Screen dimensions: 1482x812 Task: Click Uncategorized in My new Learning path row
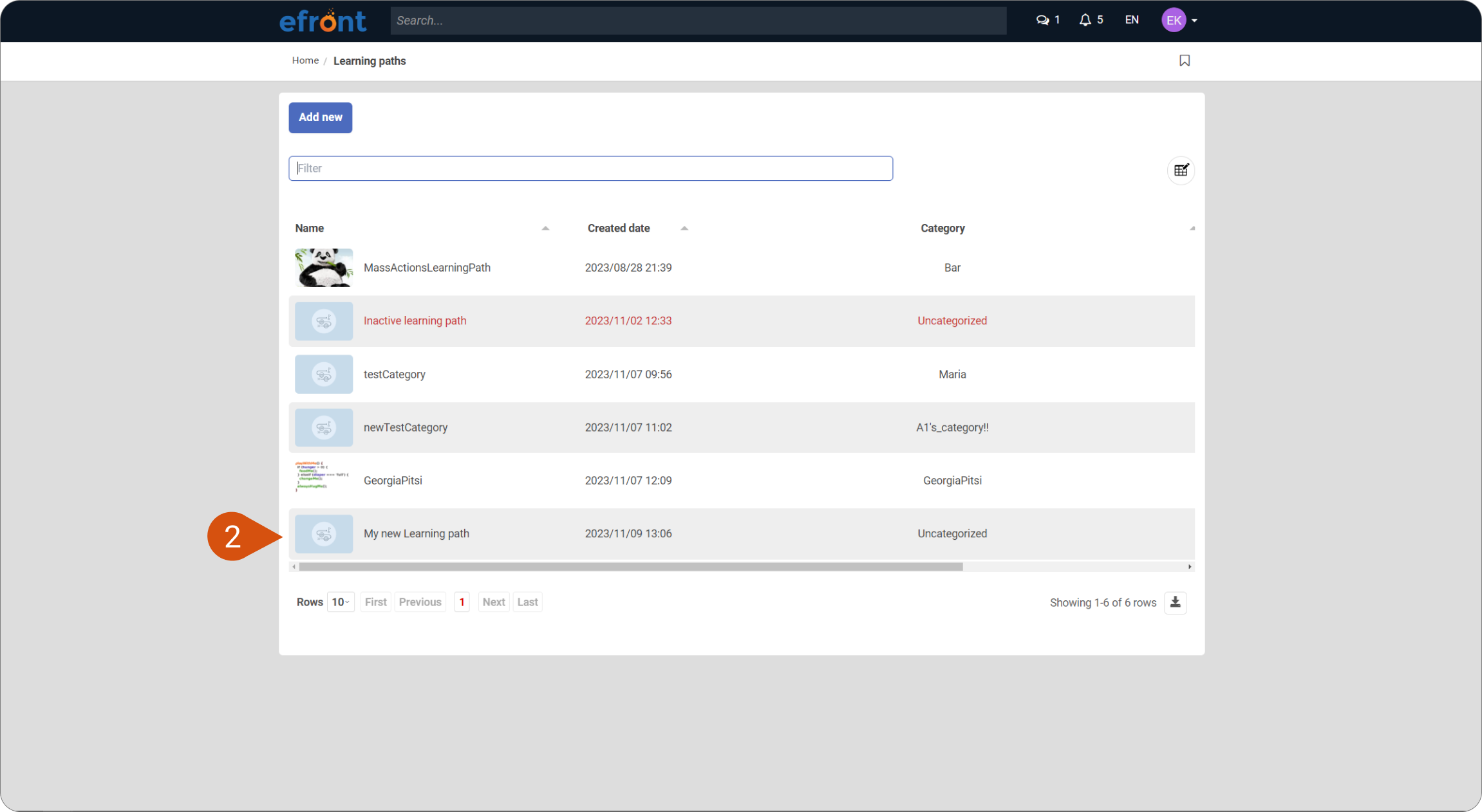click(x=952, y=534)
